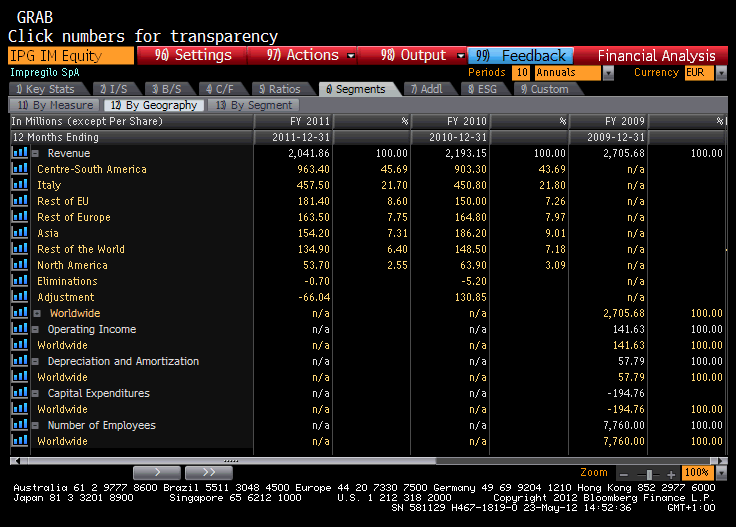Select the By Measure sub-tab
736x527 pixels.
(x=54, y=105)
